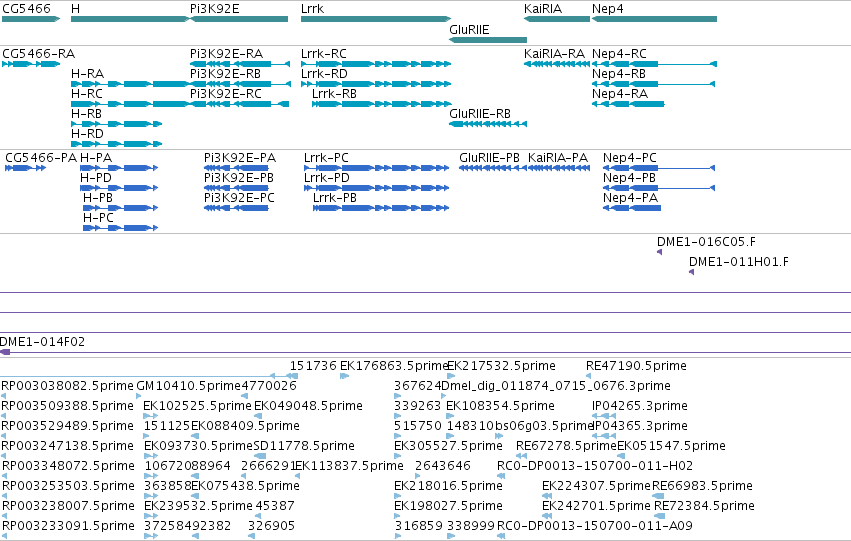Select transcript KaiRIA-RA
851x541 pixels.
[557, 64]
